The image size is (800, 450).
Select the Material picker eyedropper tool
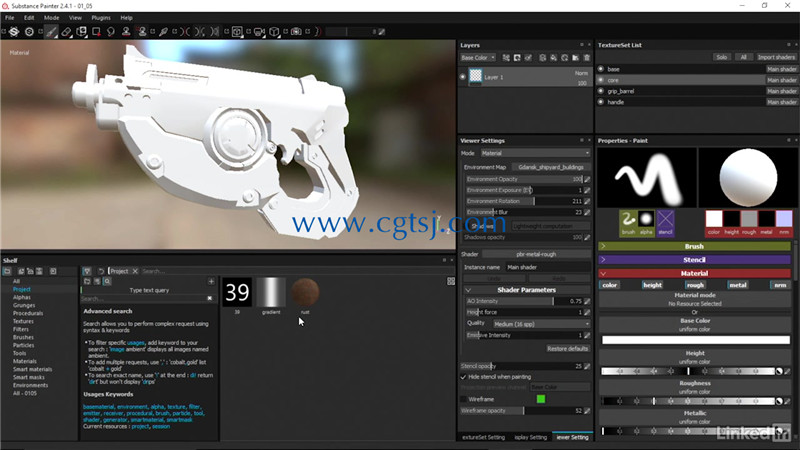pyautogui.click(x=163, y=32)
